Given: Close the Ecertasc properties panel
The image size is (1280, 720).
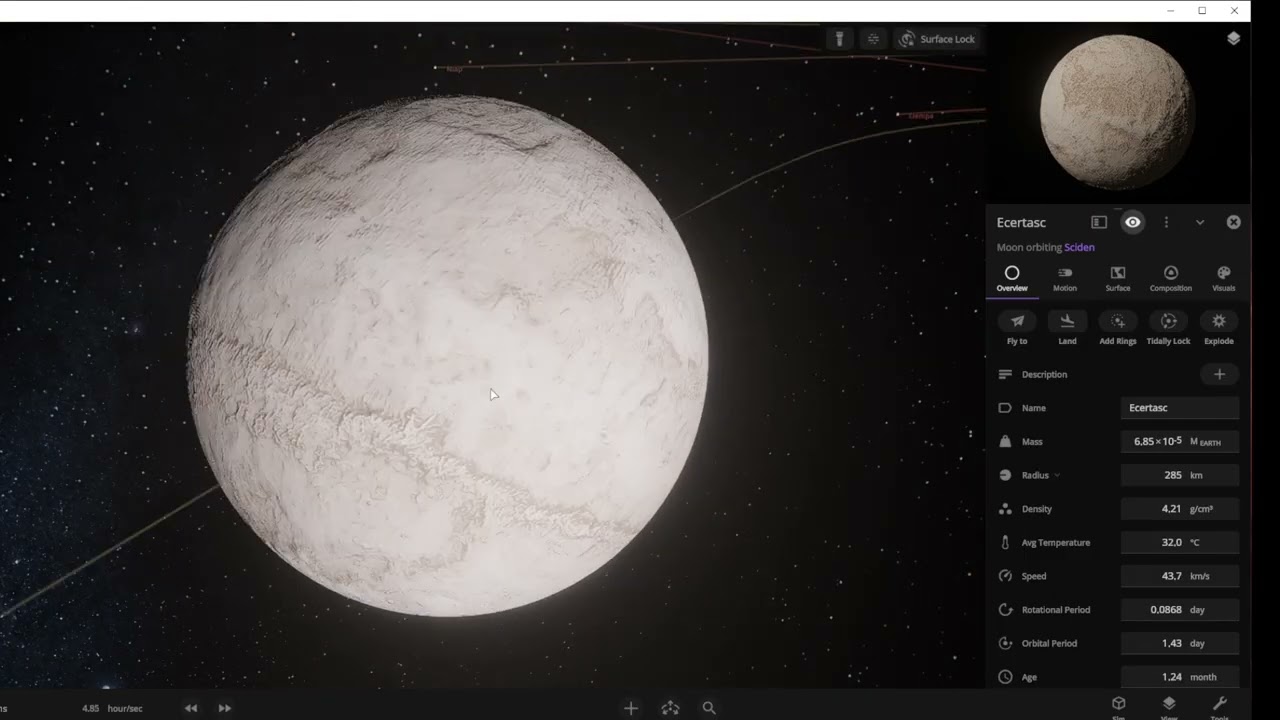Looking at the screenshot, I should click(x=1234, y=222).
